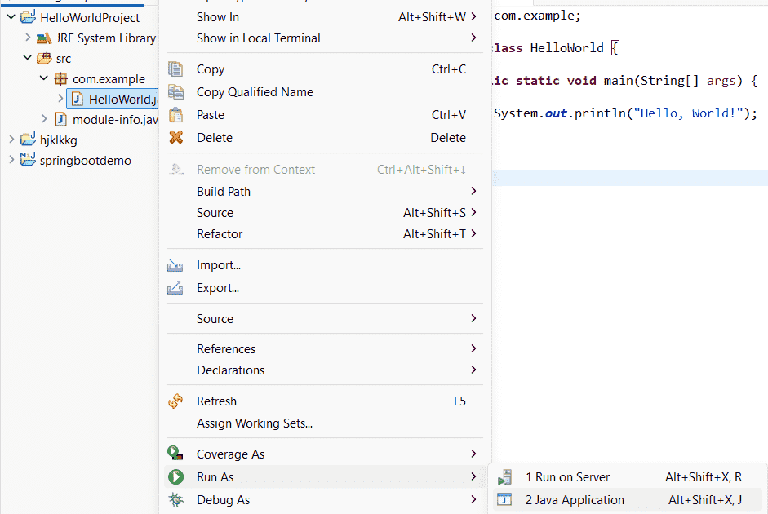
Task: Open the Show In submenu
Action: click(x=324, y=17)
